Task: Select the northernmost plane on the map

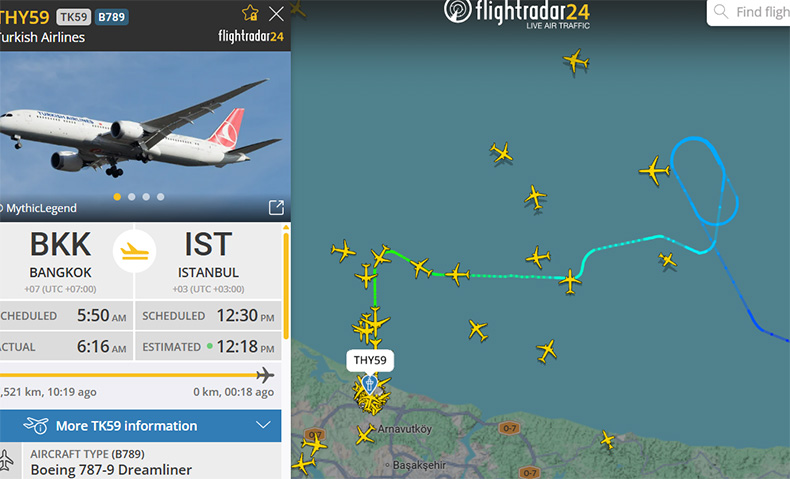Action: coord(576,61)
